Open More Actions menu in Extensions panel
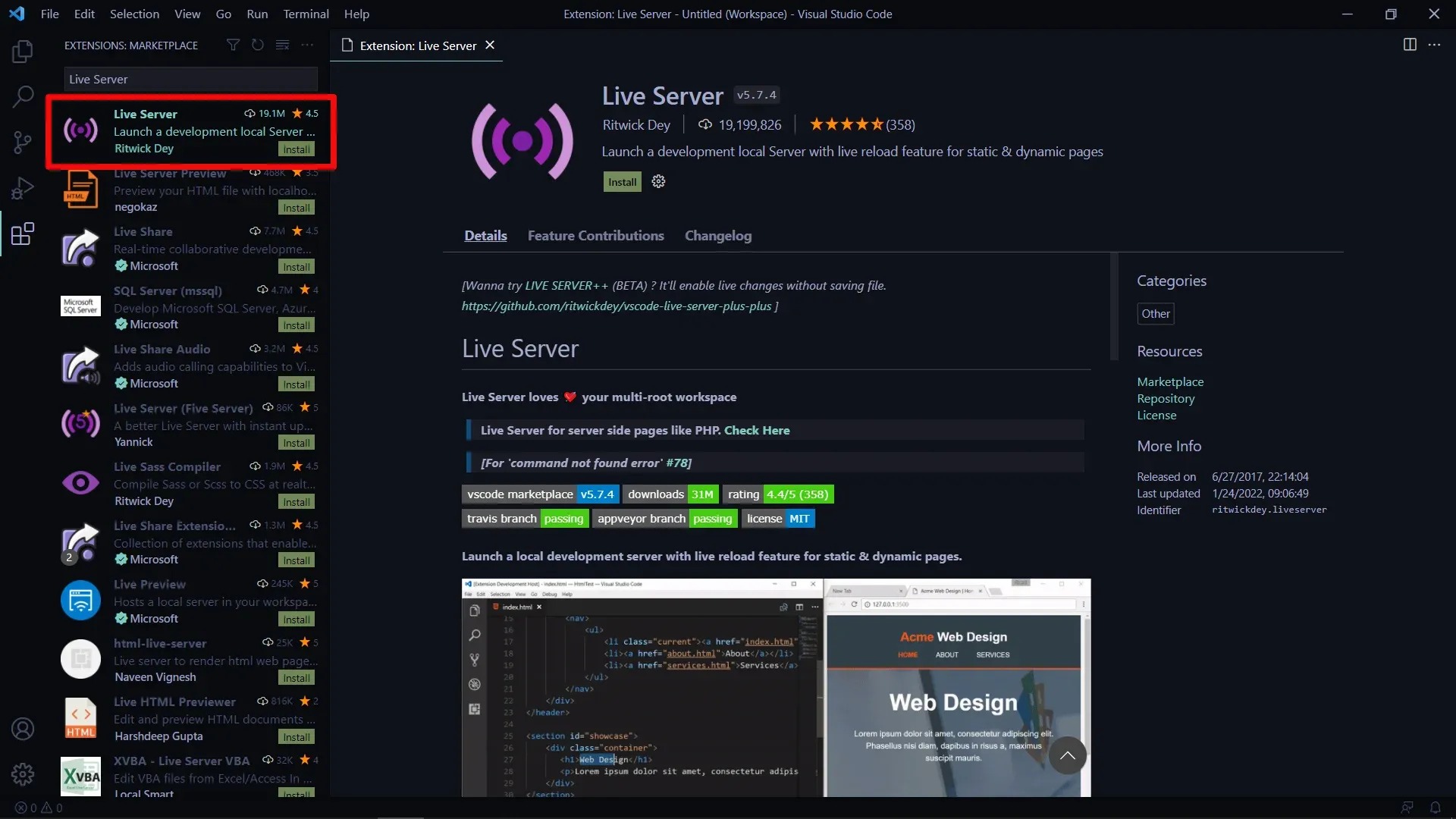The image size is (1456, 819). click(x=307, y=45)
